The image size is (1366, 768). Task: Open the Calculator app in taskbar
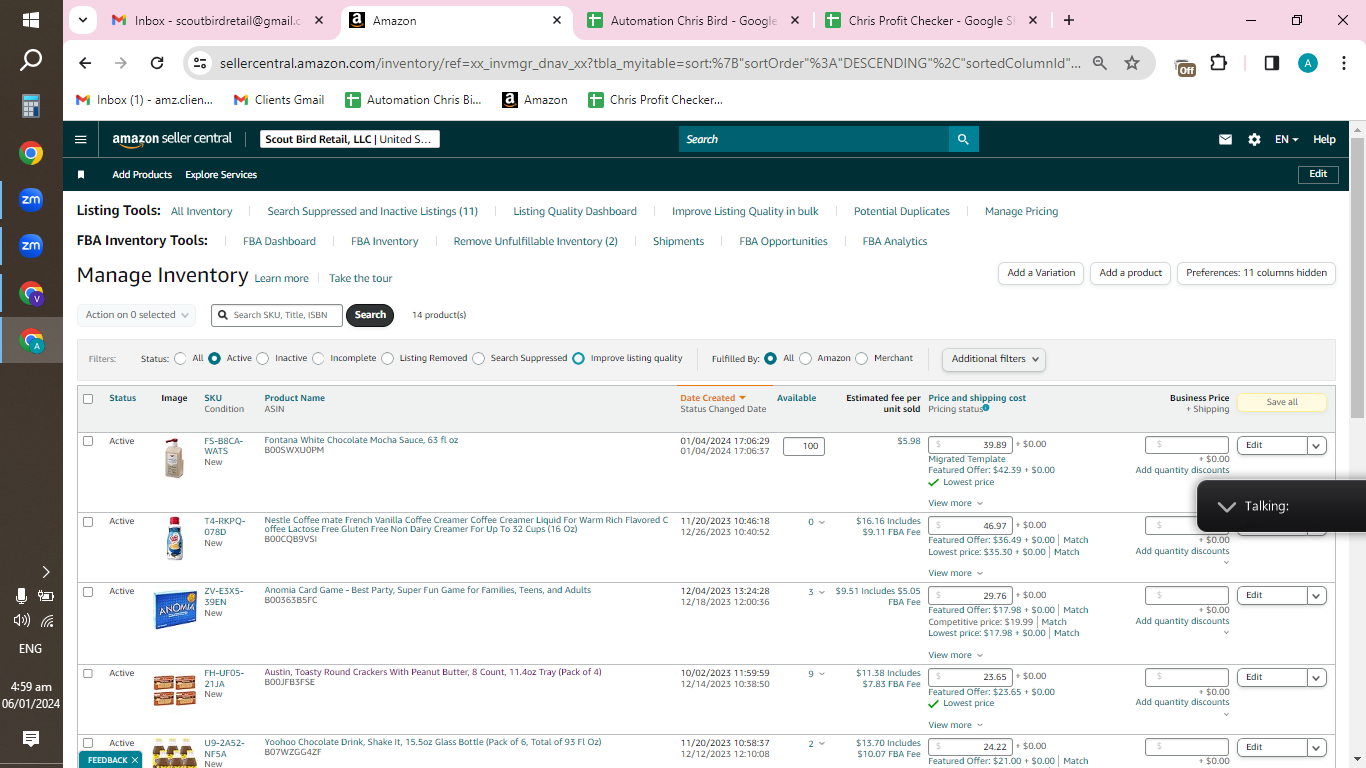[31, 106]
